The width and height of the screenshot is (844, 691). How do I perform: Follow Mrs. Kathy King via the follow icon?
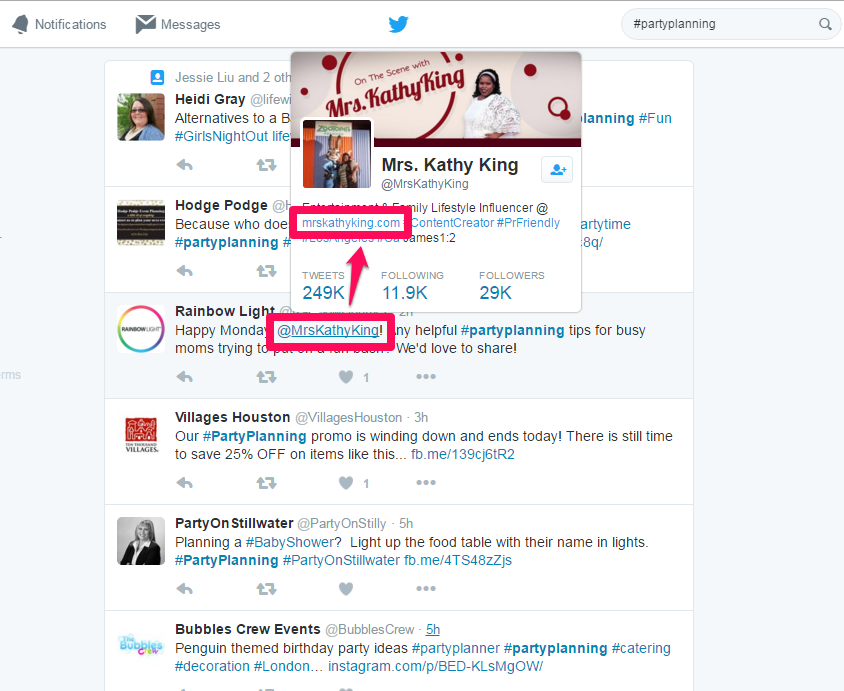(x=557, y=170)
